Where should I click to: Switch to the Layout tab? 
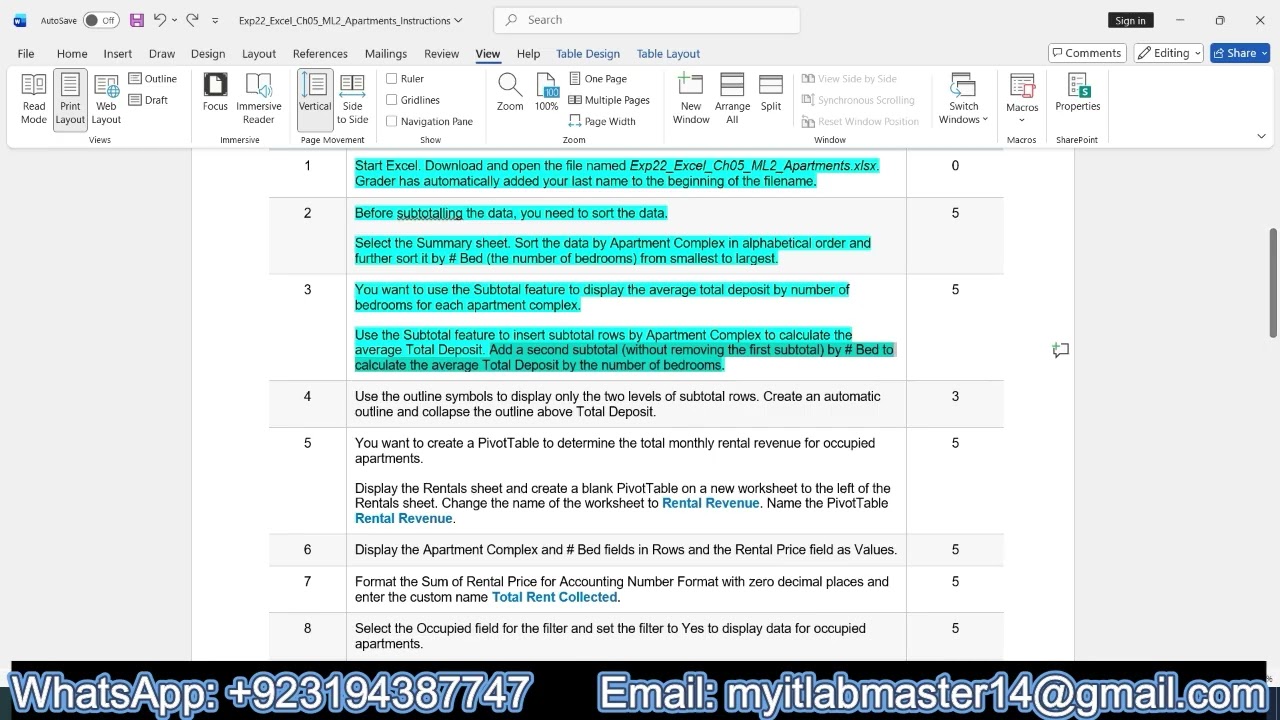(259, 54)
